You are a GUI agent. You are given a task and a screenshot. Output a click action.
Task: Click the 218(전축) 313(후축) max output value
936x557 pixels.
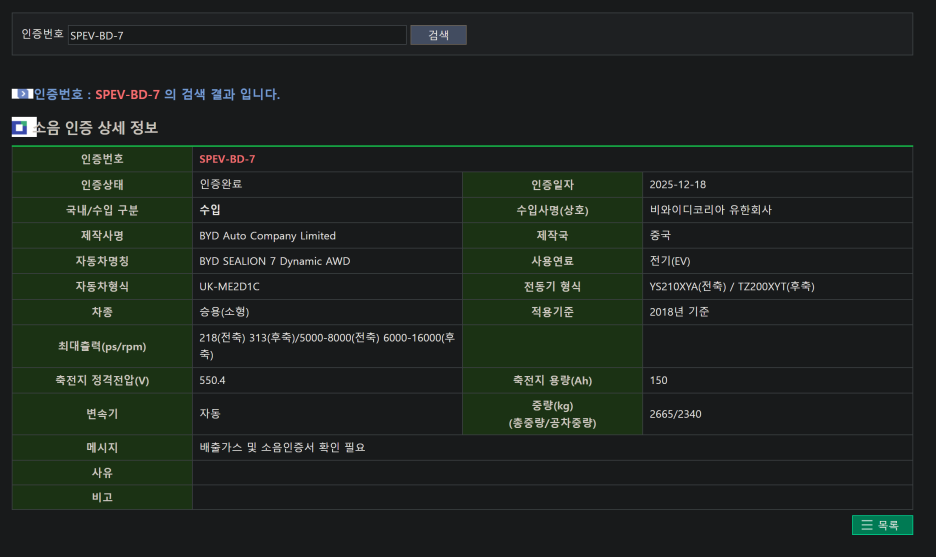[x=327, y=346]
